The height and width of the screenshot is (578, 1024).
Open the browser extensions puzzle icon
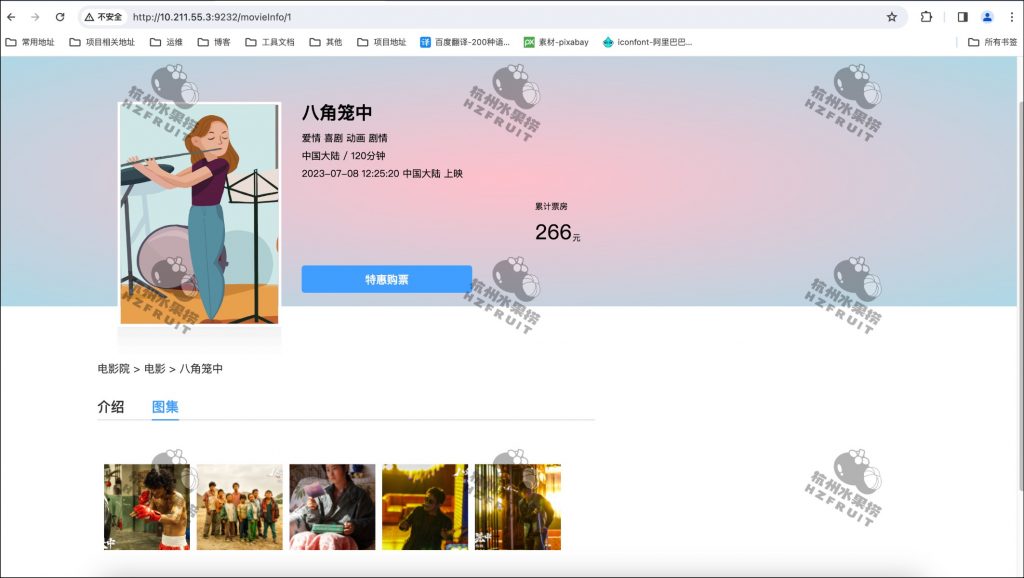pyautogui.click(x=925, y=17)
